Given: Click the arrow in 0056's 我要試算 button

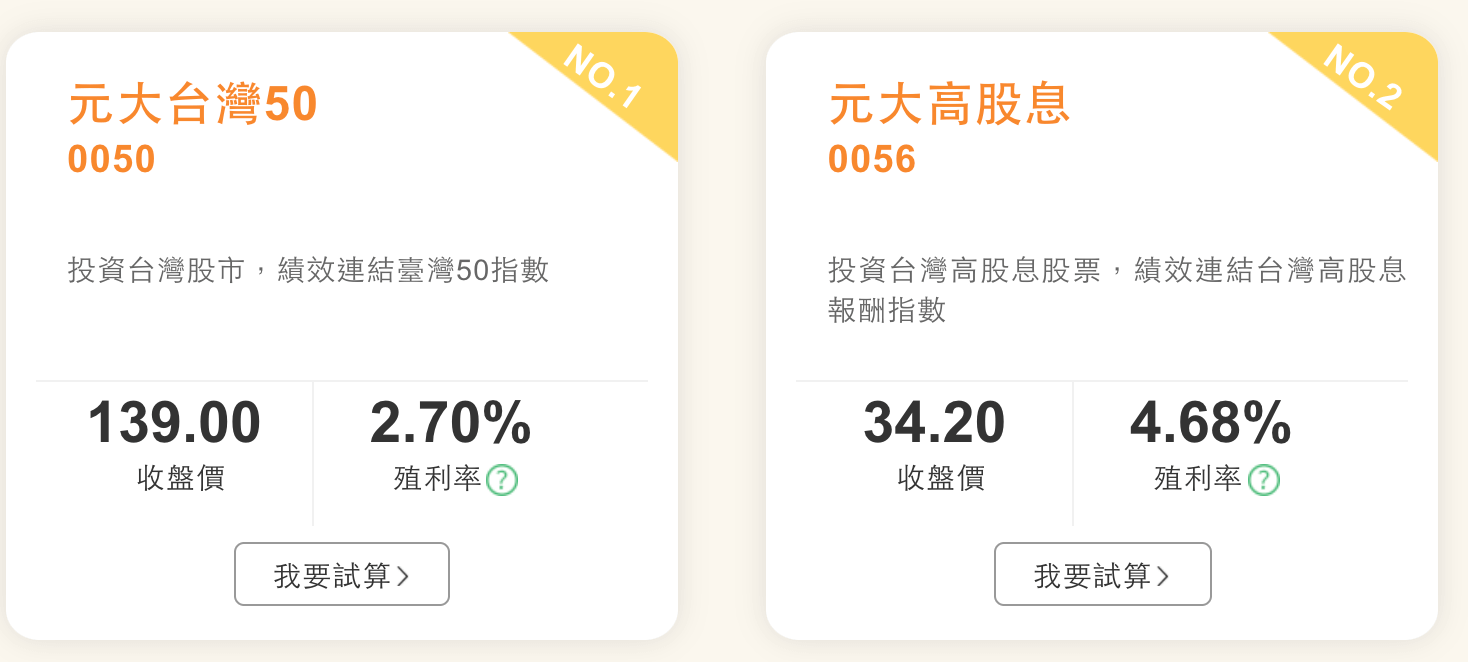Looking at the screenshot, I should (1163, 576).
